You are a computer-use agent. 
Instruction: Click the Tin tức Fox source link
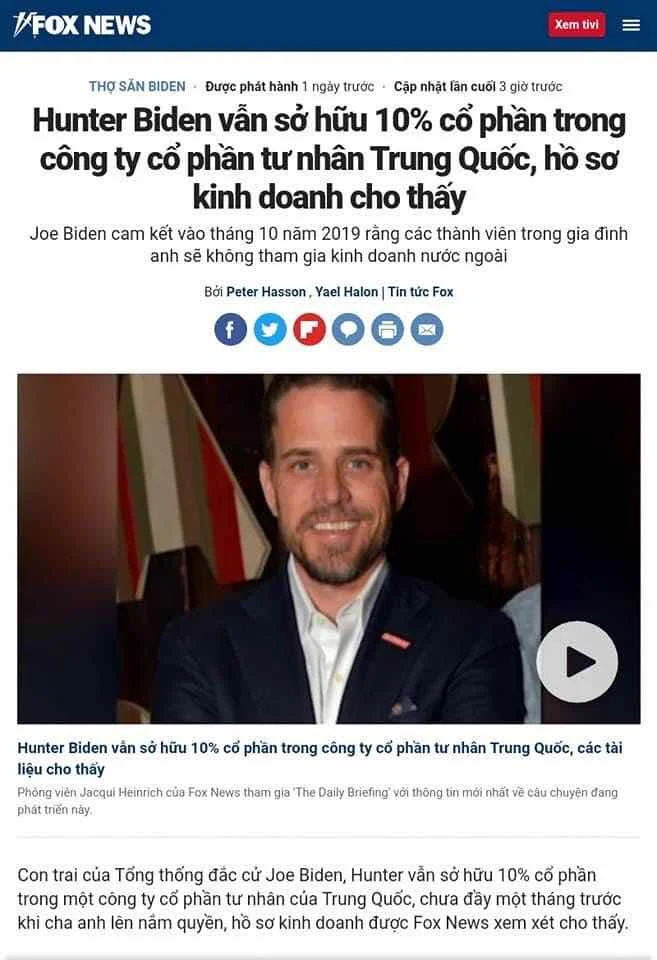point(421,292)
